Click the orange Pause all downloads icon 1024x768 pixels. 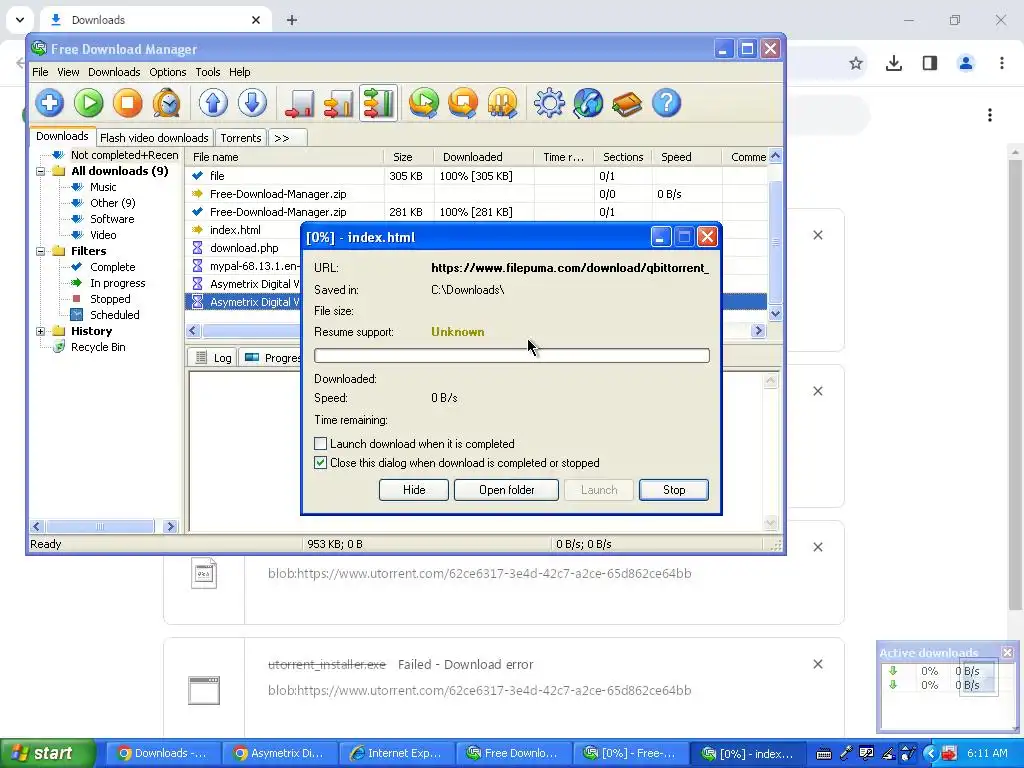(502, 103)
